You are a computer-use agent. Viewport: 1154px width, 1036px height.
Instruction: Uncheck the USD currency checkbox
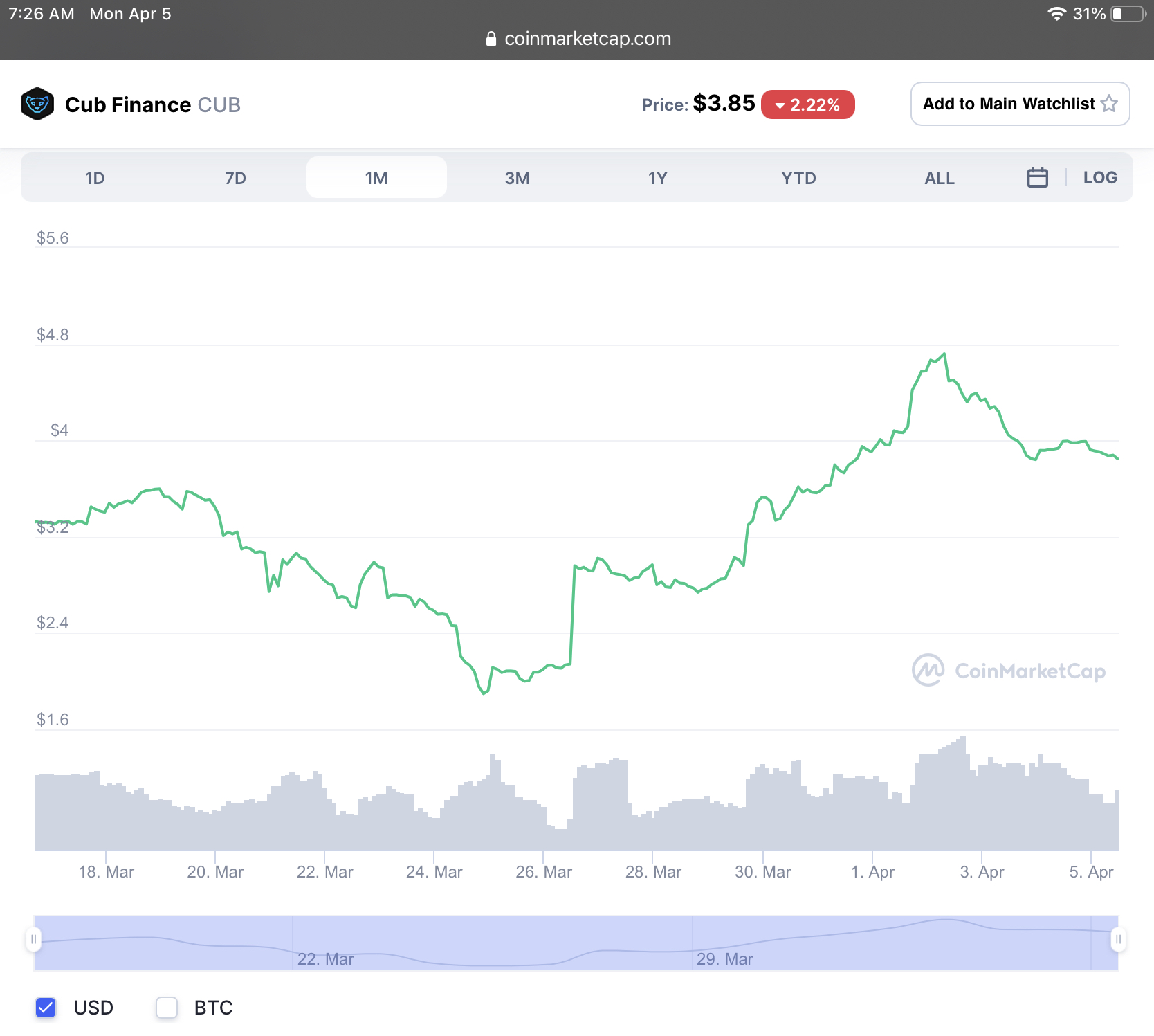tap(46, 1008)
